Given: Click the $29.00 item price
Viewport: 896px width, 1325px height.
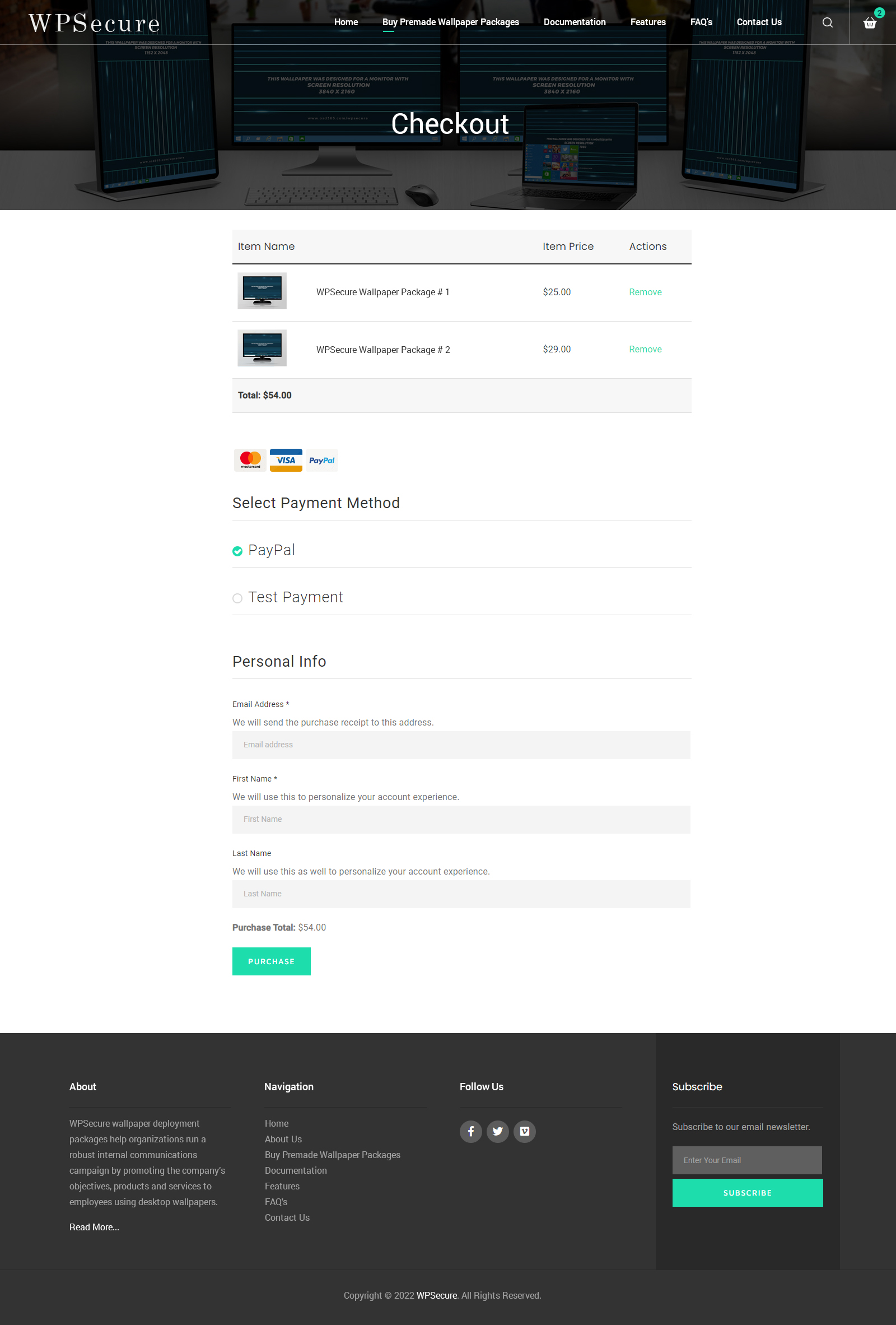Looking at the screenshot, I should click(557, 349).
